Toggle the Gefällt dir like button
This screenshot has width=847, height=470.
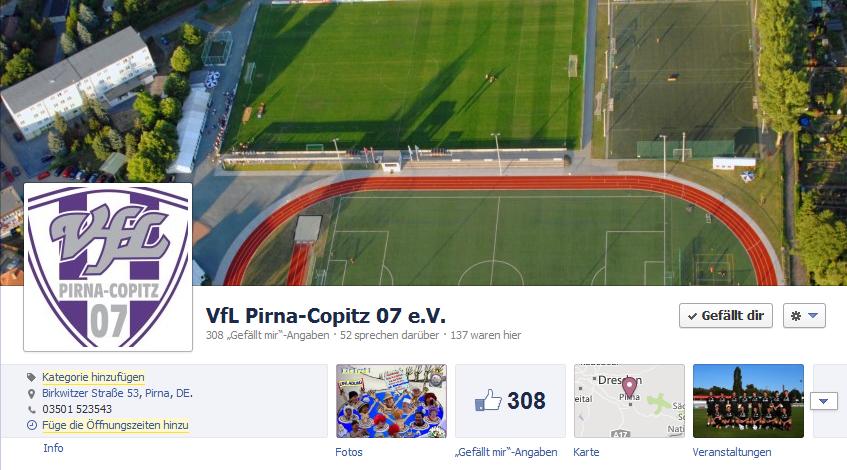coord(725,315)
